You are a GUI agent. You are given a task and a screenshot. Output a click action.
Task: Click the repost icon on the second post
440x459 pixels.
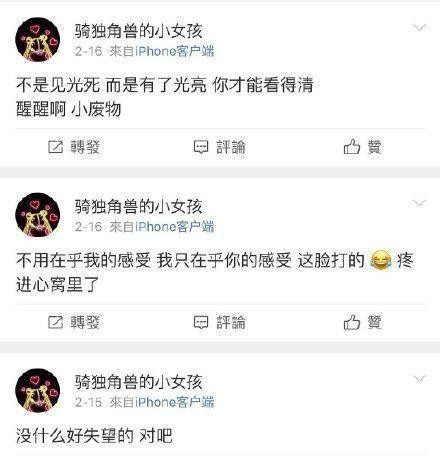[55, 322]
